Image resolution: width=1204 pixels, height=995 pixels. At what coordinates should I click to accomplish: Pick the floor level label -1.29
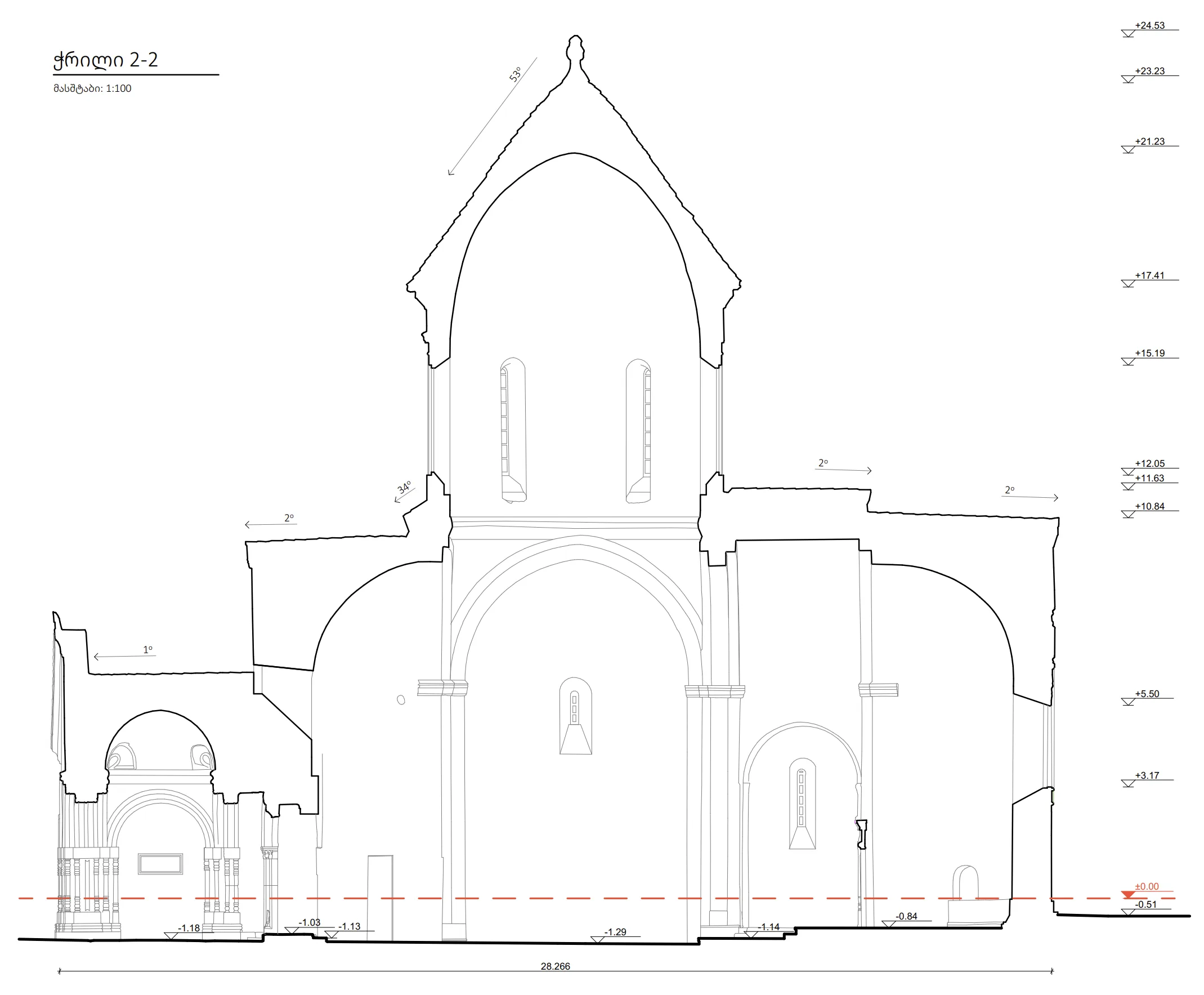615,932
